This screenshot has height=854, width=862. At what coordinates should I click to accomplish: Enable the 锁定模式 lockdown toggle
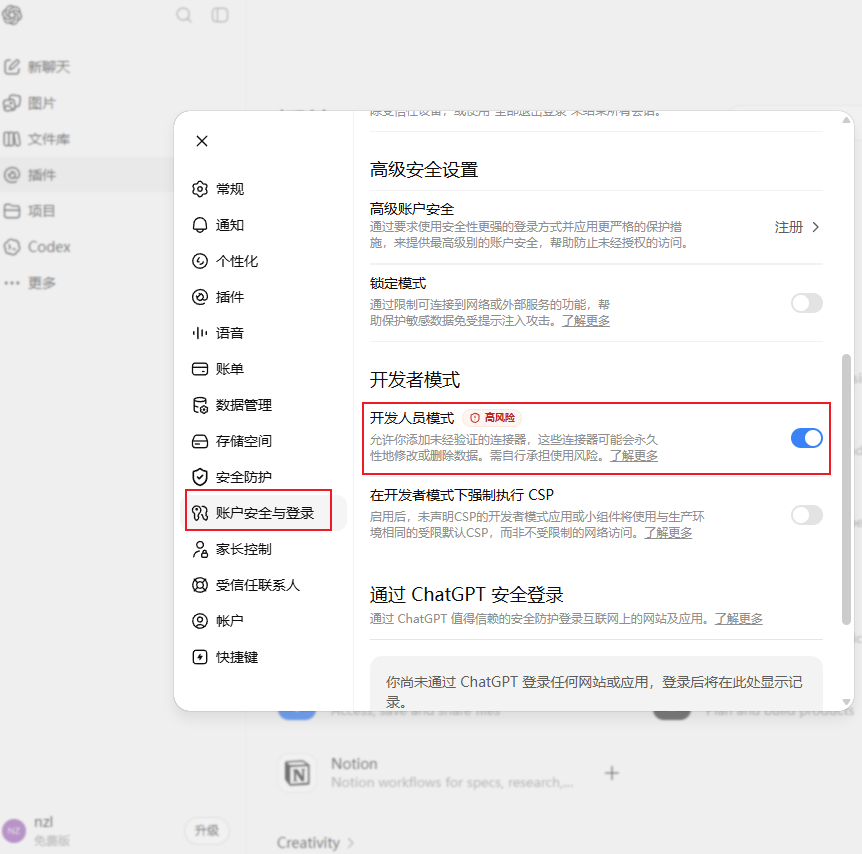(806, 303)
